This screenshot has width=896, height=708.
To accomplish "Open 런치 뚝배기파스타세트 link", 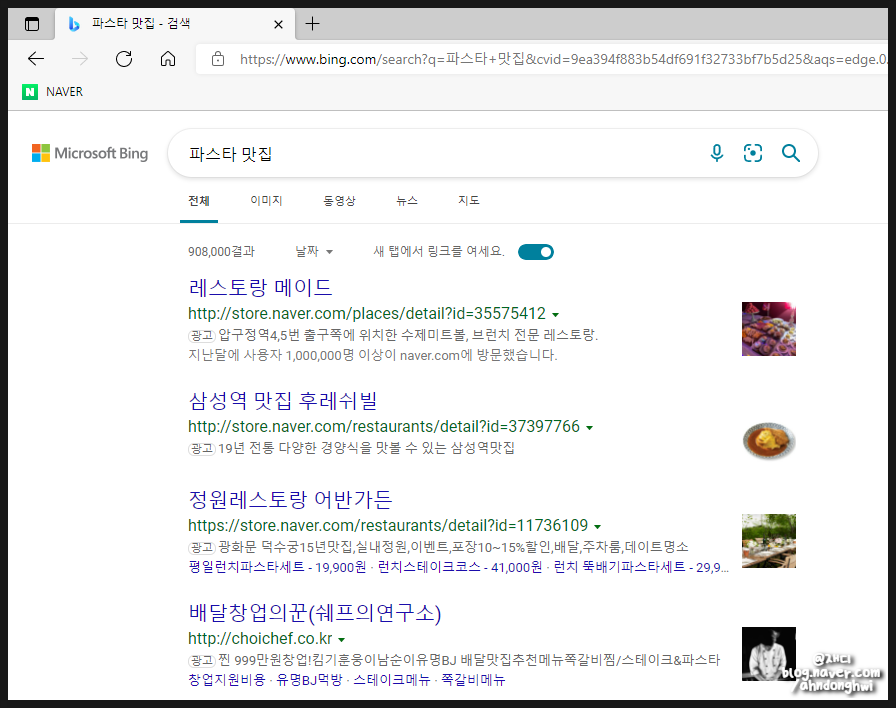I will coord(641,567).
